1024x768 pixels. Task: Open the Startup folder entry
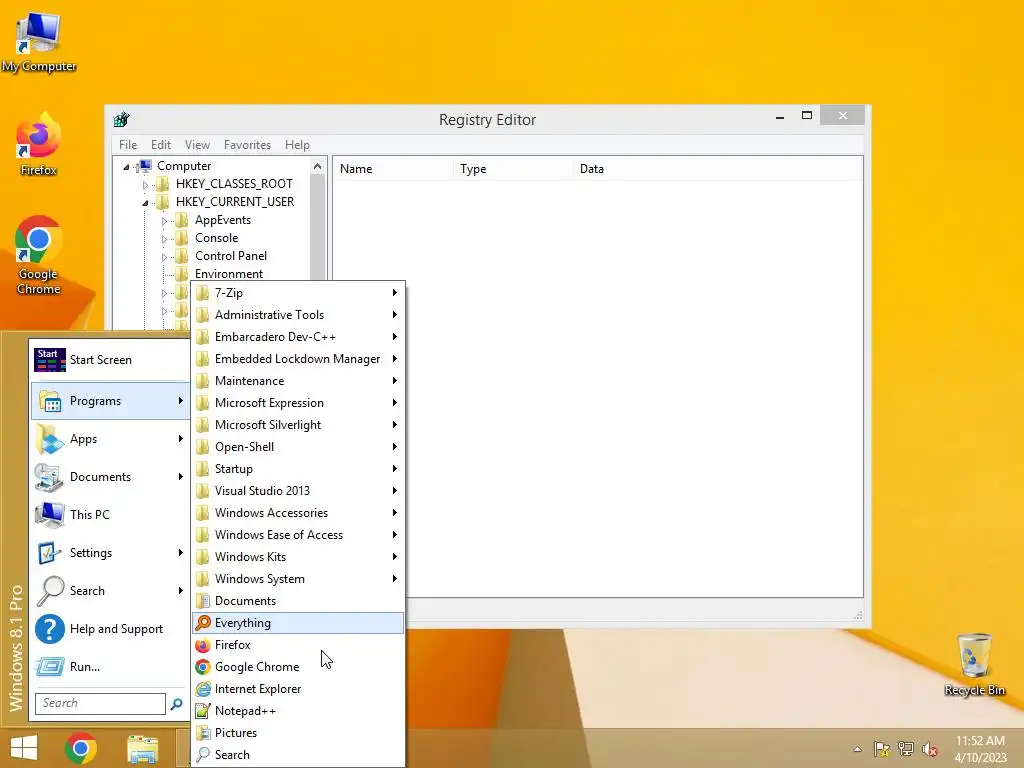tap(298, 469)
